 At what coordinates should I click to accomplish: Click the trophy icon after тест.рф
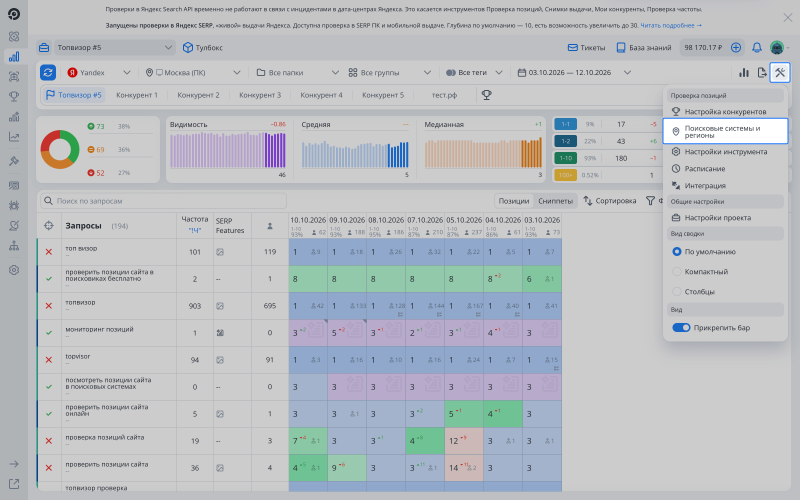486,95
